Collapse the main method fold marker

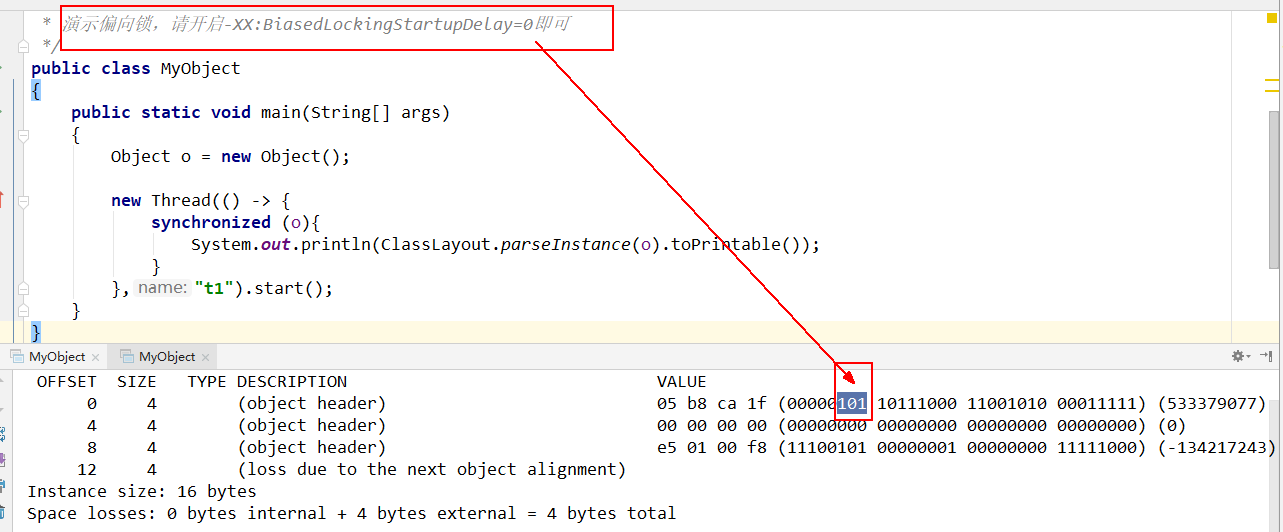tap(22, 134)
